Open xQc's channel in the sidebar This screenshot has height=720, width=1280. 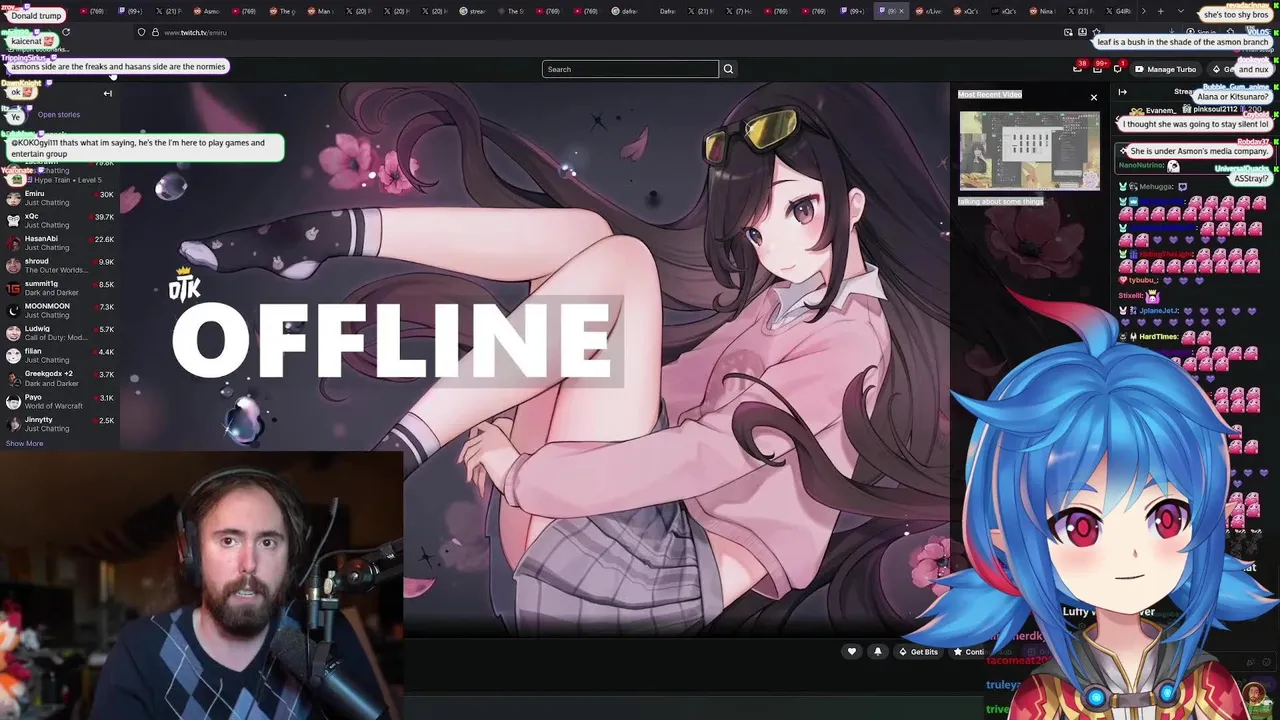click(60, 220)
